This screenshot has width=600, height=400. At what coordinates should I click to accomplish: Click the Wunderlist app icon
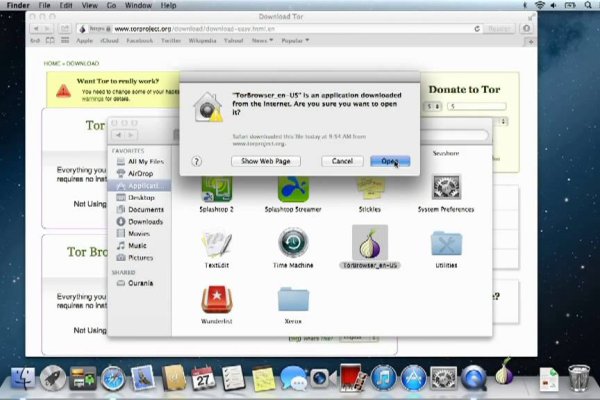tap(217, 298)
